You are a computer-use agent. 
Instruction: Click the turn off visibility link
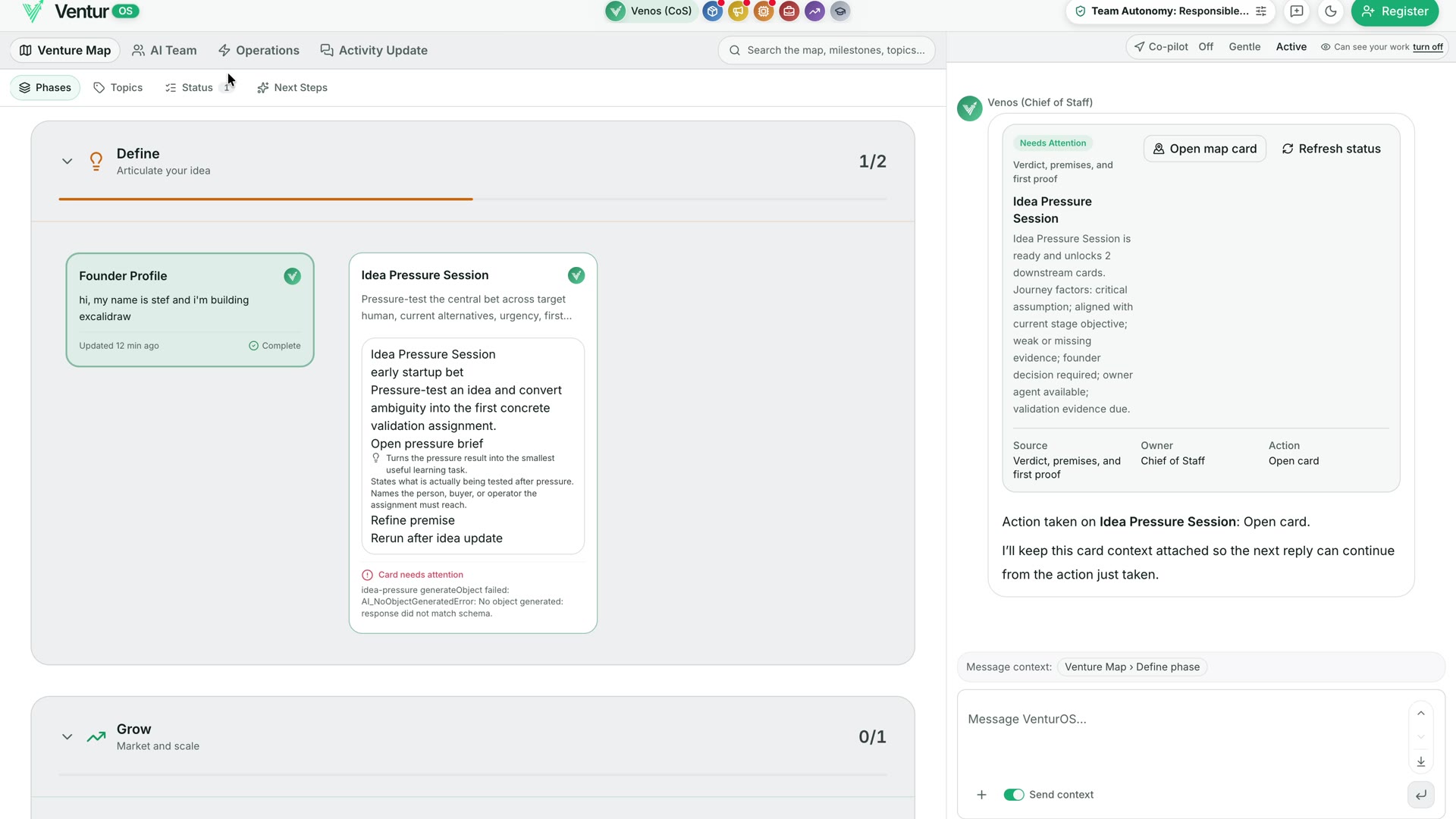coord(1427,47)
